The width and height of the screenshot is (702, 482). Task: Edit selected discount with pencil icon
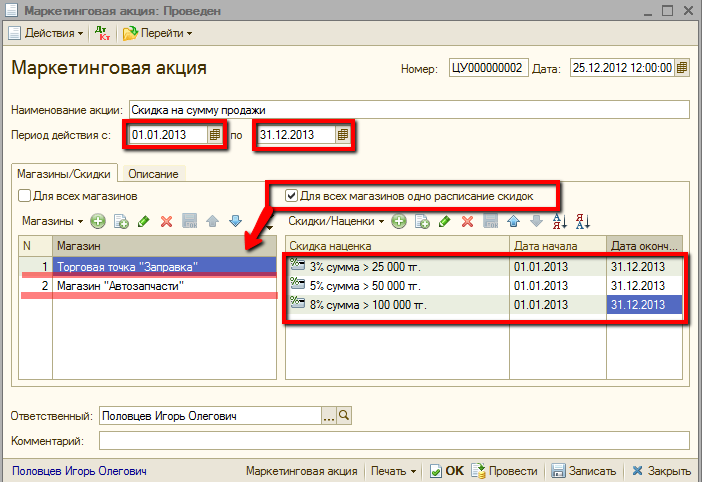coord(444,220)
